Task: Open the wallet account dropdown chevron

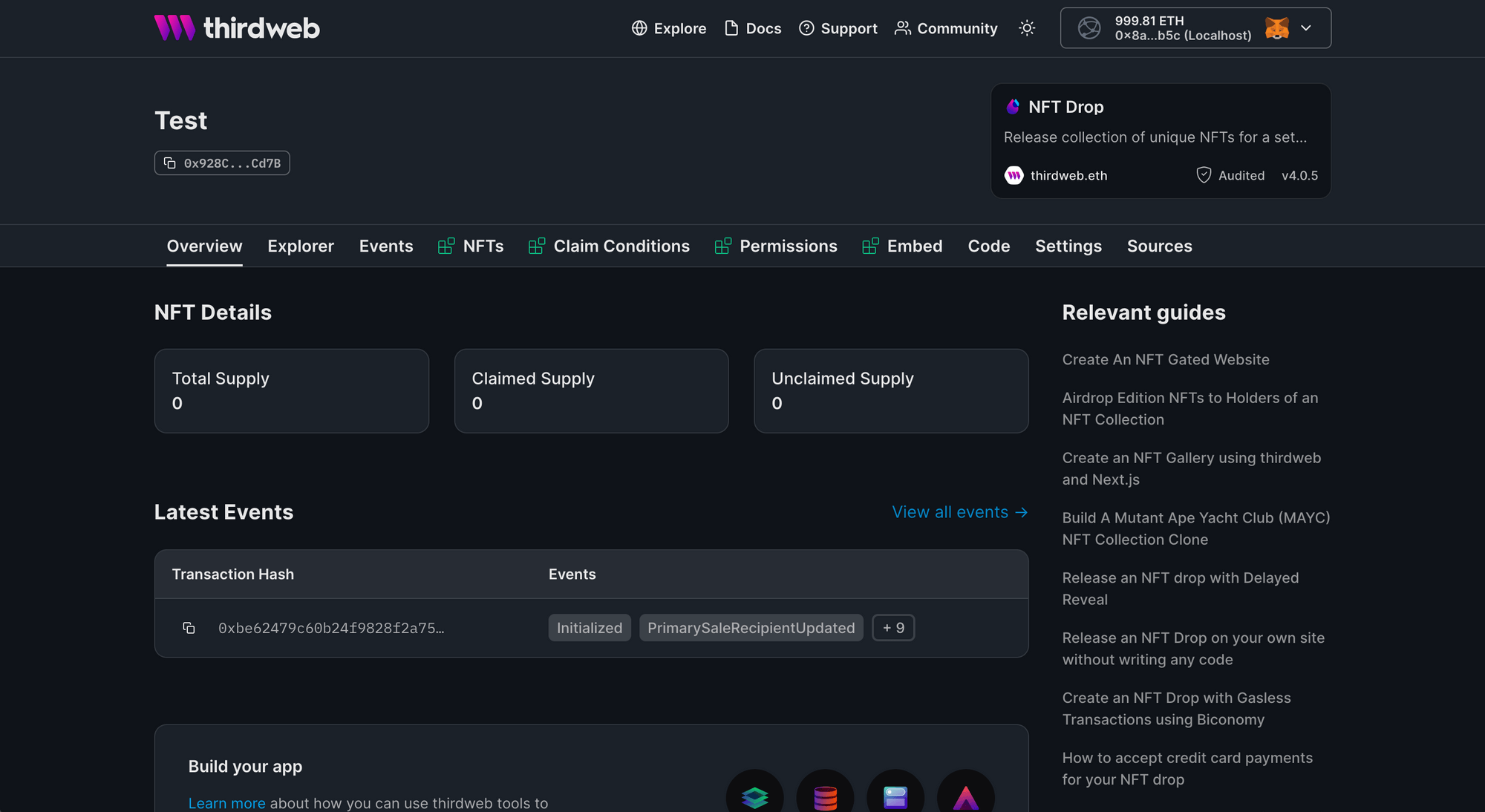Action: 1306,27
